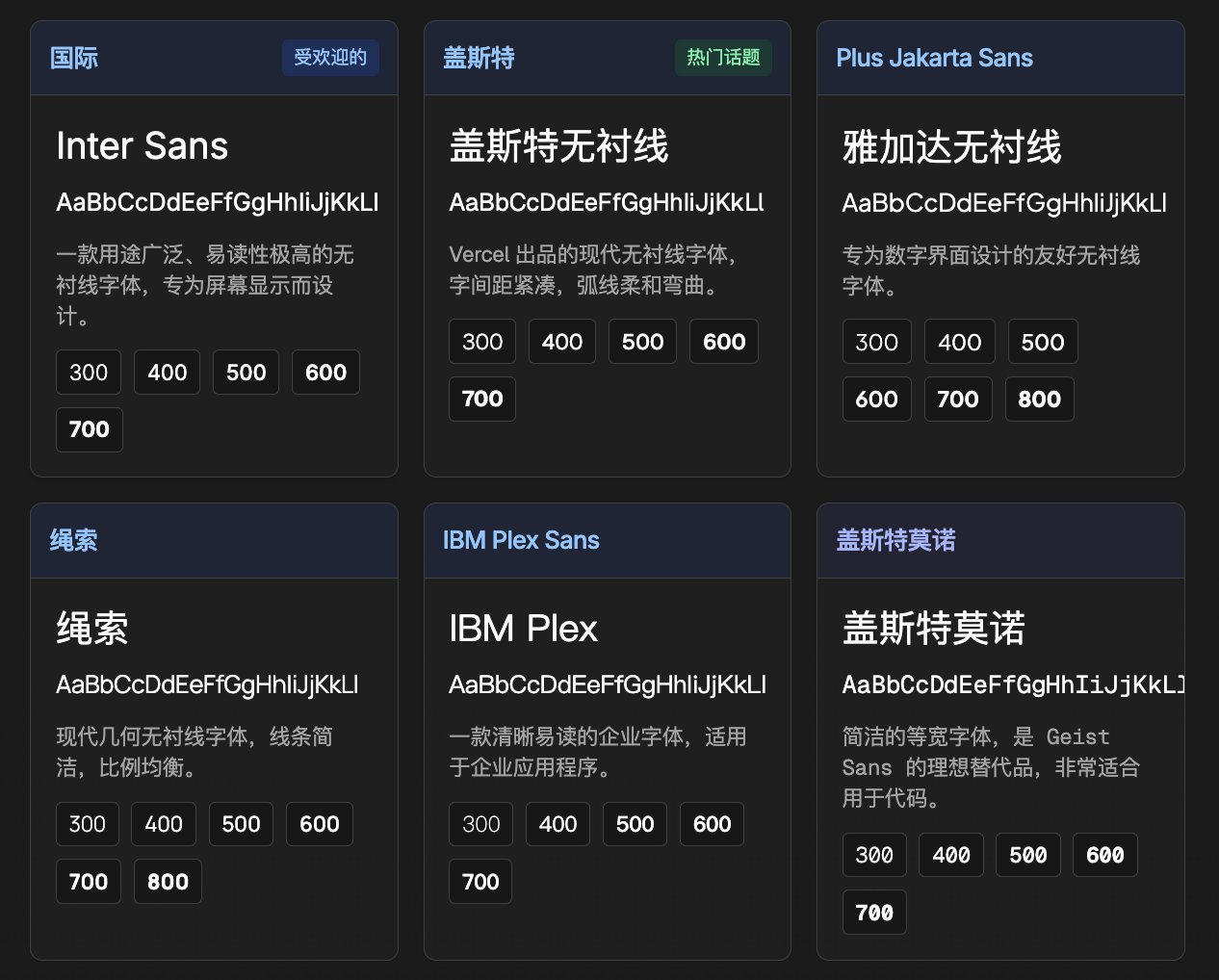The image size is (1219, 980).
Task: Set weight 300 in the IBM Plex card
Action: pos(481,824)
